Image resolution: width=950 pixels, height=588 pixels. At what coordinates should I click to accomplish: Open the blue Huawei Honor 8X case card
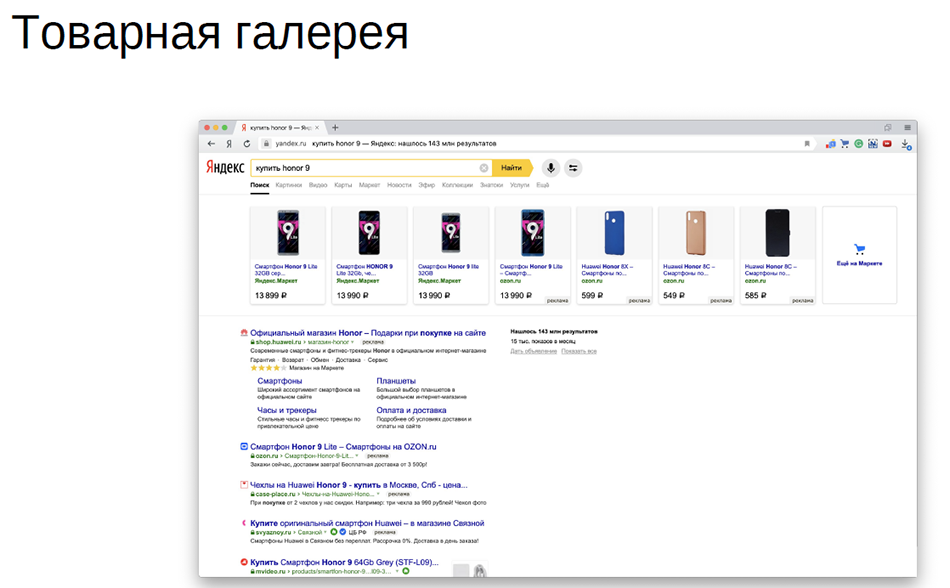click(614, 255)
